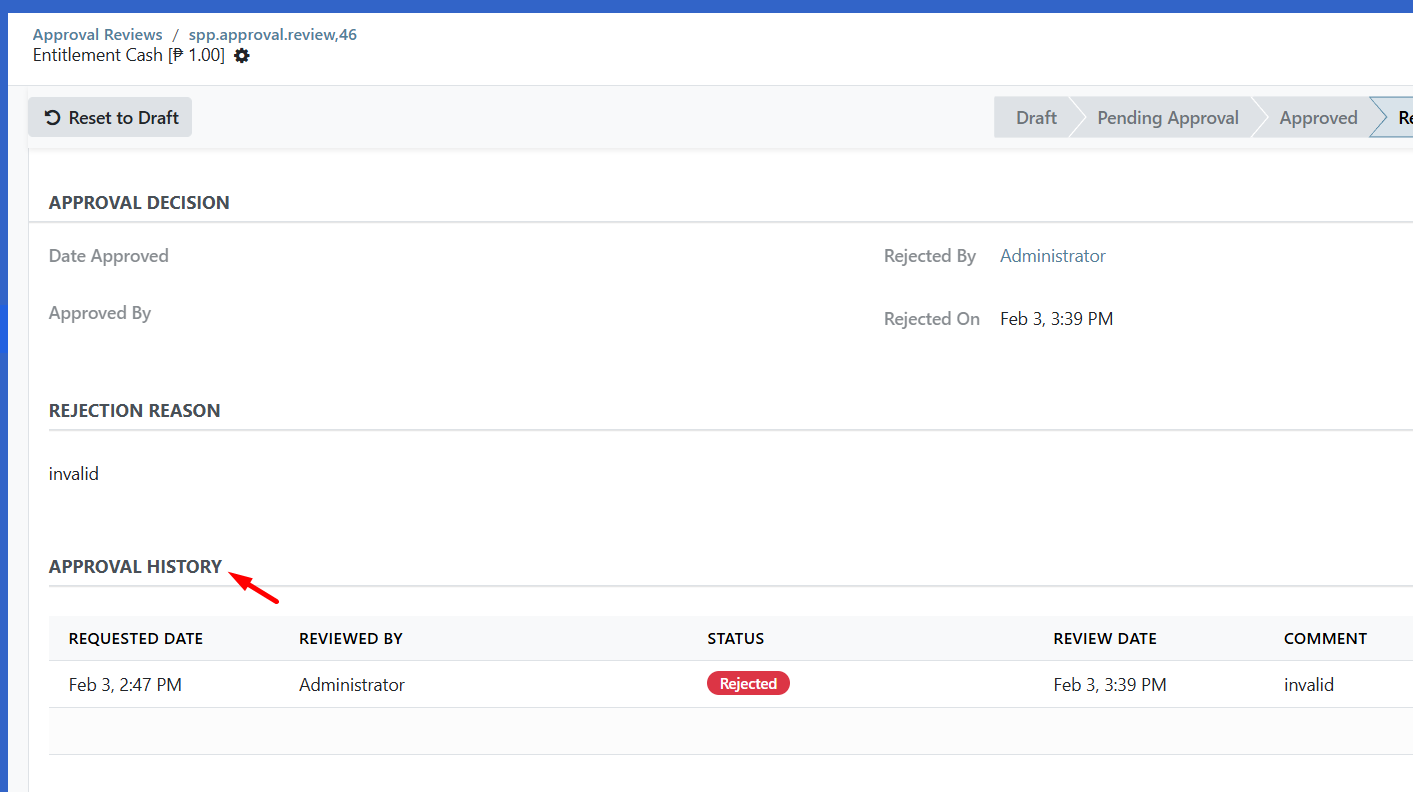Click Administrator in the approval history row
1413x792 pixels.
point(352,685)
